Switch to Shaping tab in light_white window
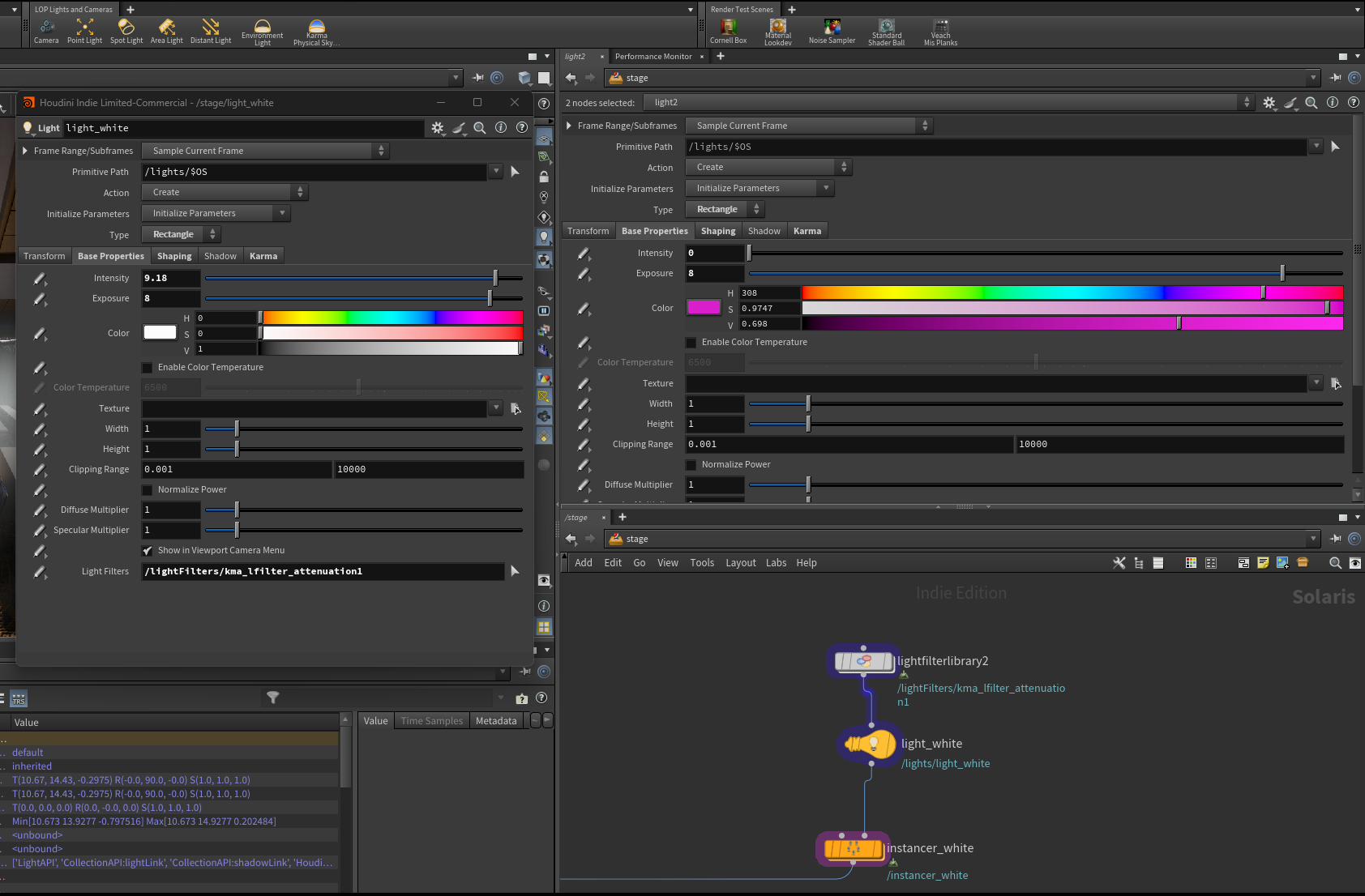This screenshot has width=1365, height=896. point(174,256)
